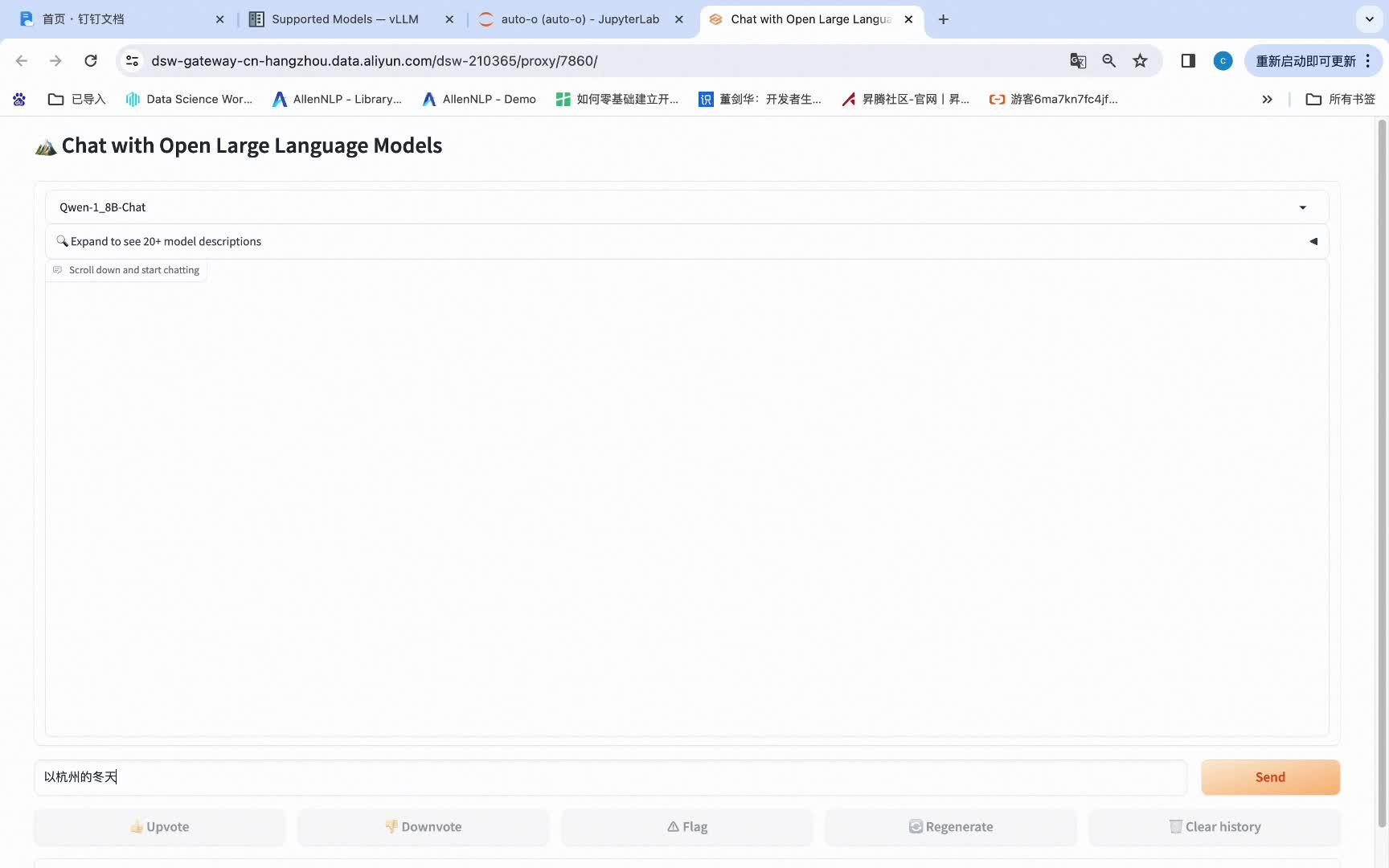Click the search/find icon in the address bar
The image size is (1389, 868).
(1108, 60)
